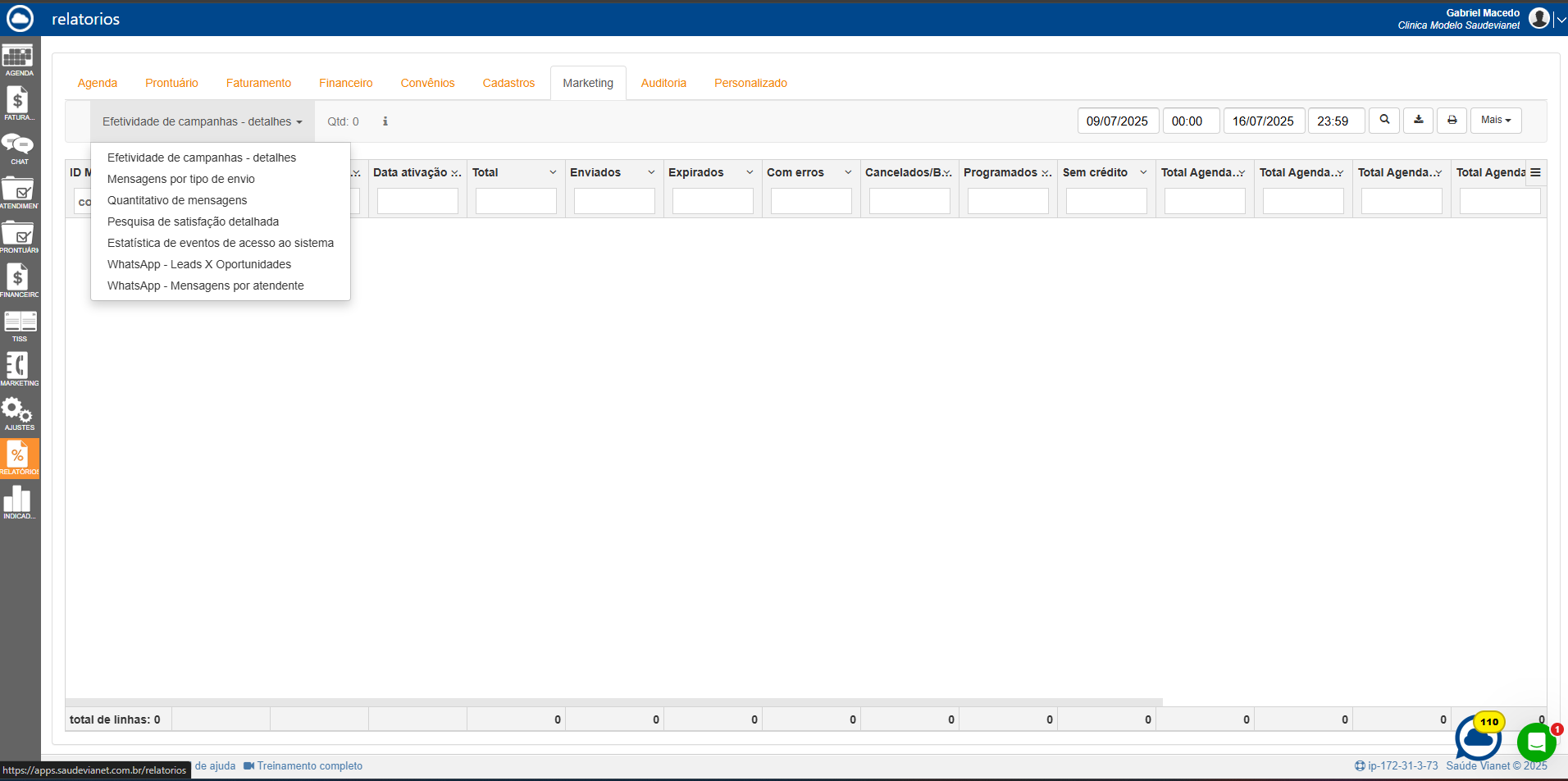Download the report with the export icon
1568x781 pixels.
click(x=1418, y=121)
